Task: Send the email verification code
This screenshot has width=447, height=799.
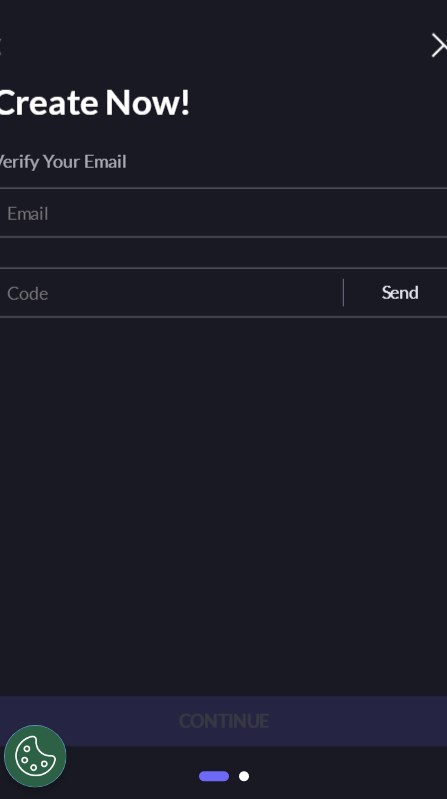Action: point(400,292)
